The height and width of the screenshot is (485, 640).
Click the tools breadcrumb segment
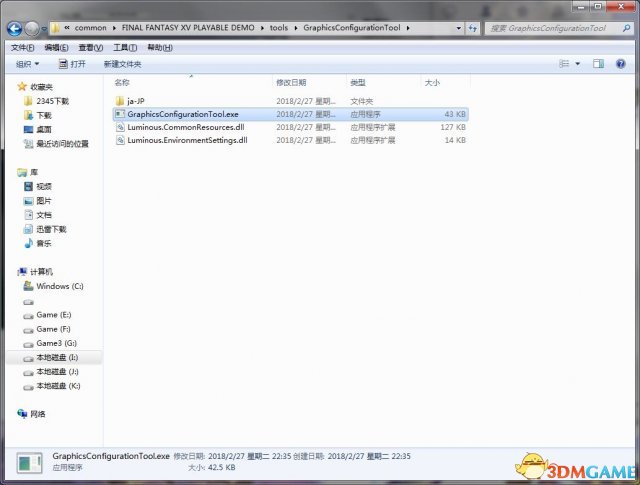(279, 28)
